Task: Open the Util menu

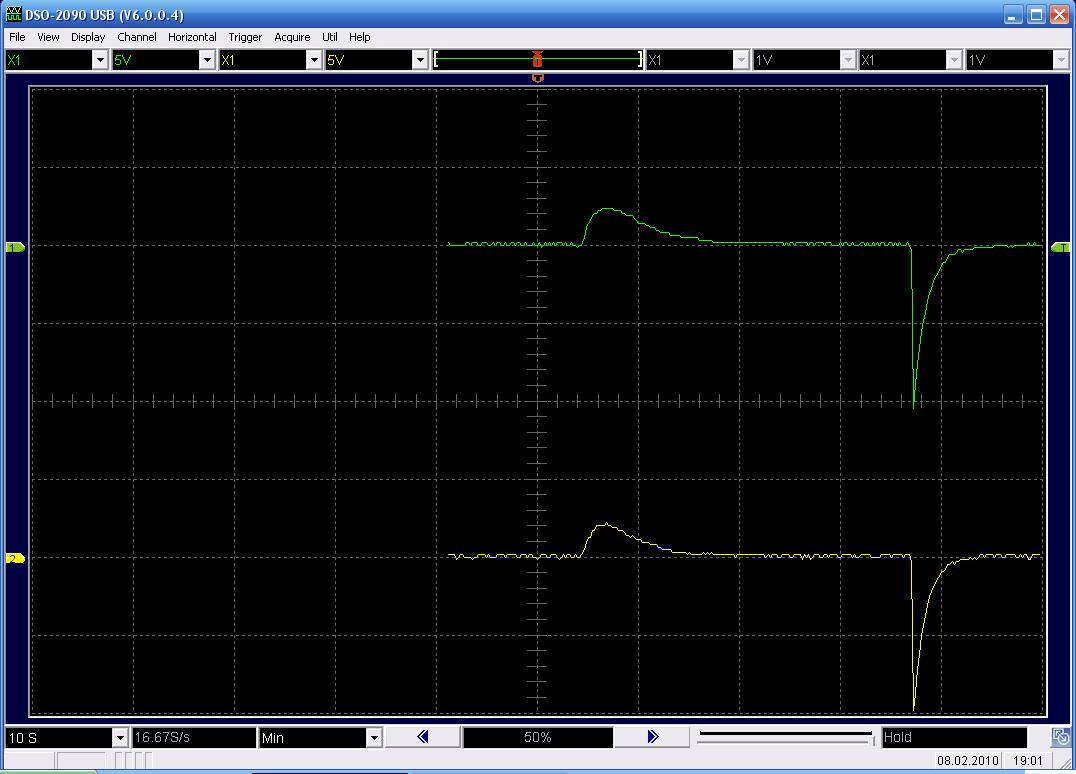Action: pos(329,37)
